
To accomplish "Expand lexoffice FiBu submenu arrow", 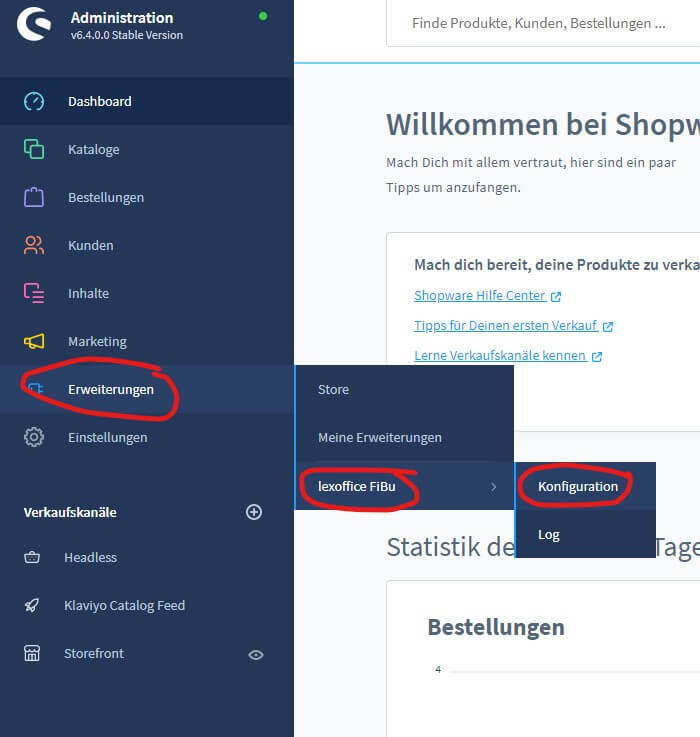I will (494, 486).
